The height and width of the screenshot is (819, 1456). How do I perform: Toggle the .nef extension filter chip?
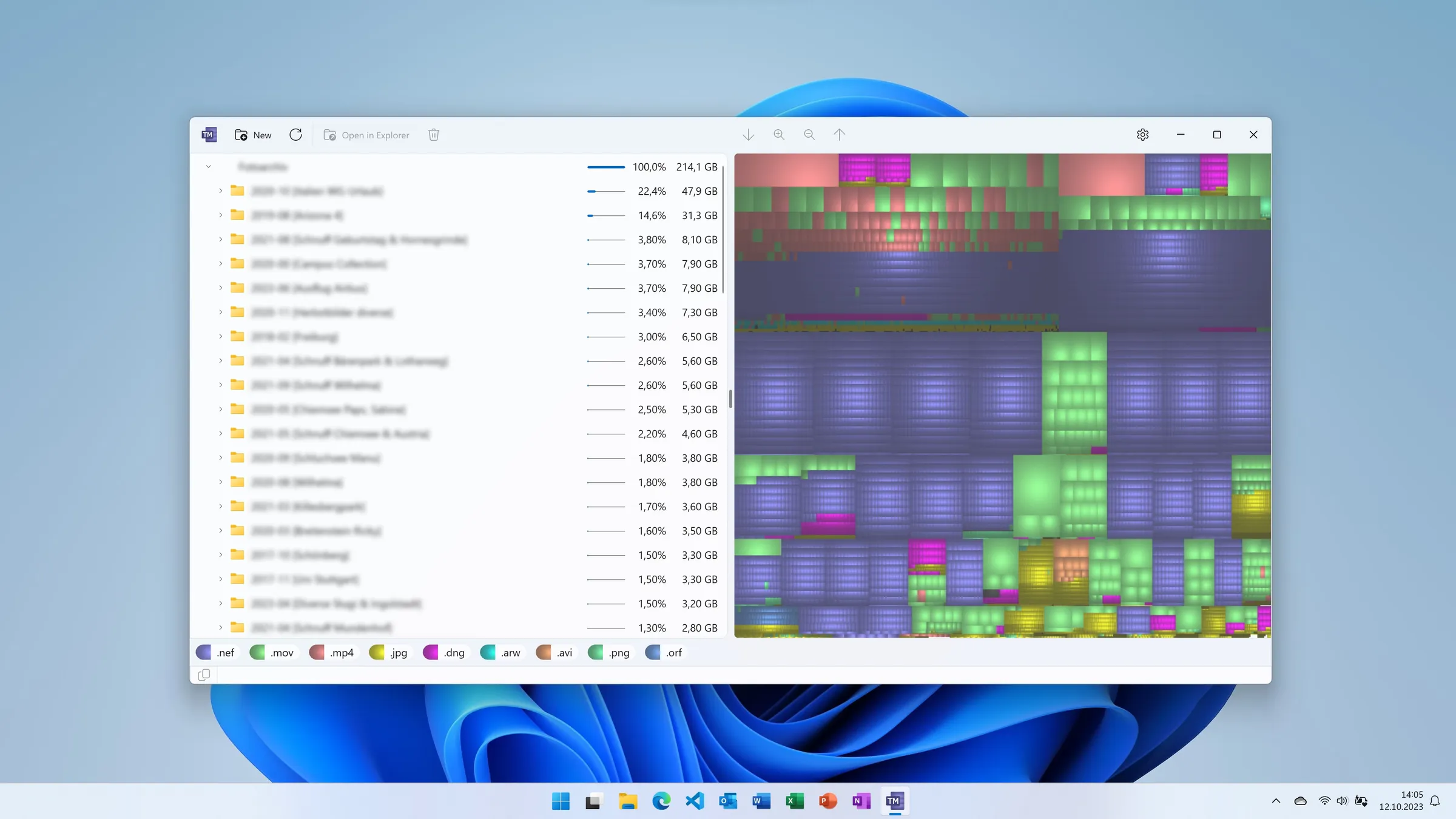pos(217,652)
